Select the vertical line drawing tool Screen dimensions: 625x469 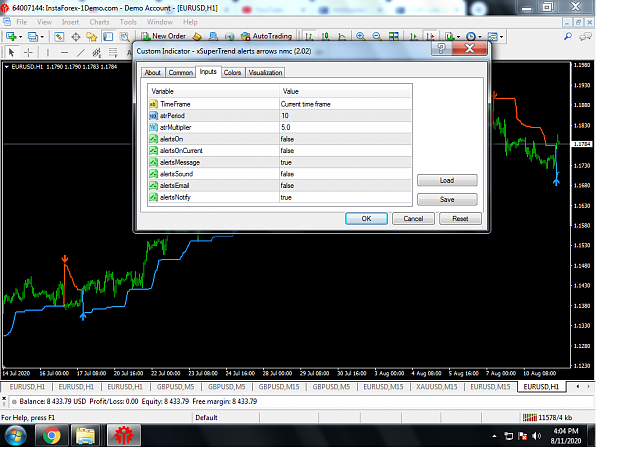pyautogui.click(x=47, y=52)
